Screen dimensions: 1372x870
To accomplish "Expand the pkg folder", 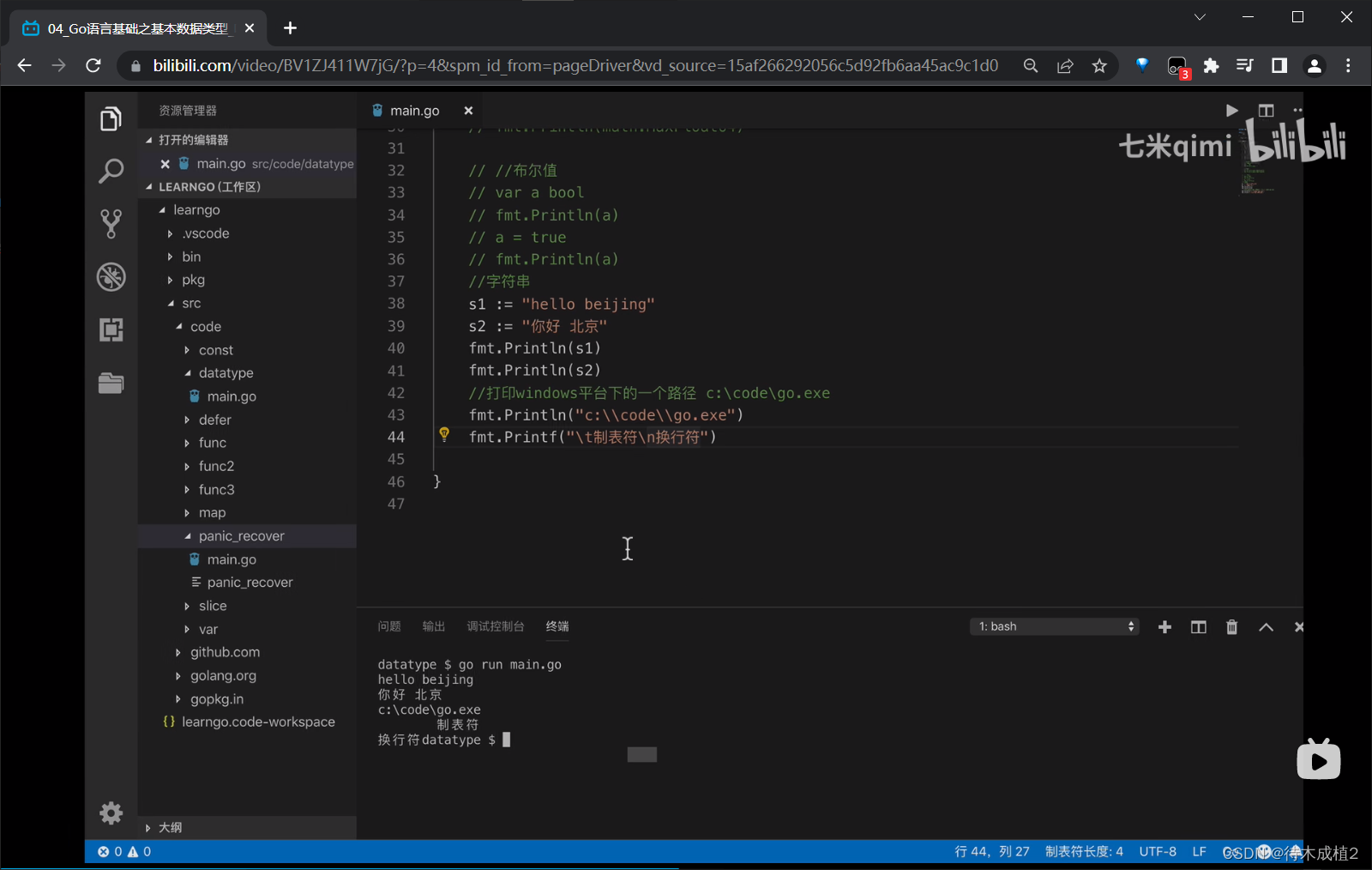I will coord(247,280).
